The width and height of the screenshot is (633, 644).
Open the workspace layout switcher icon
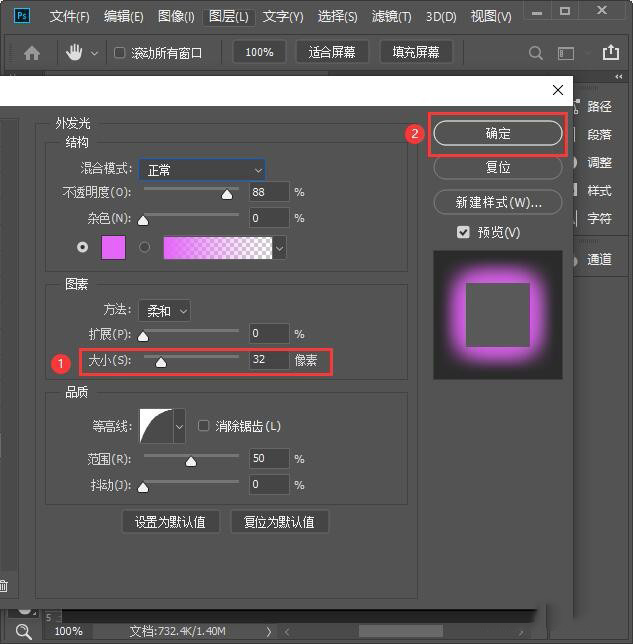(566, 53)
